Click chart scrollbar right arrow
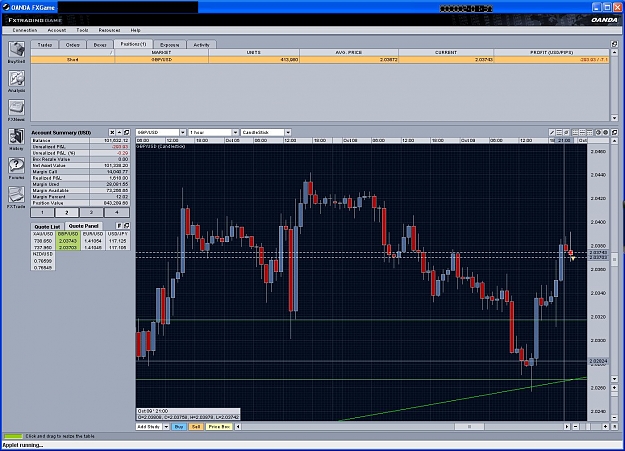 point(567,427)
